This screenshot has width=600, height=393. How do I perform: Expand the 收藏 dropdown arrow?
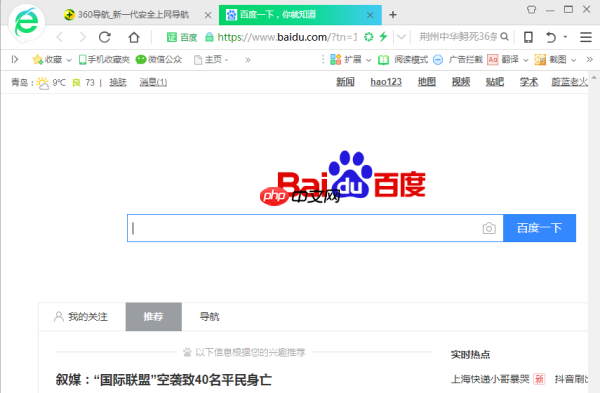pyautogui.click(x=69, y=60)
